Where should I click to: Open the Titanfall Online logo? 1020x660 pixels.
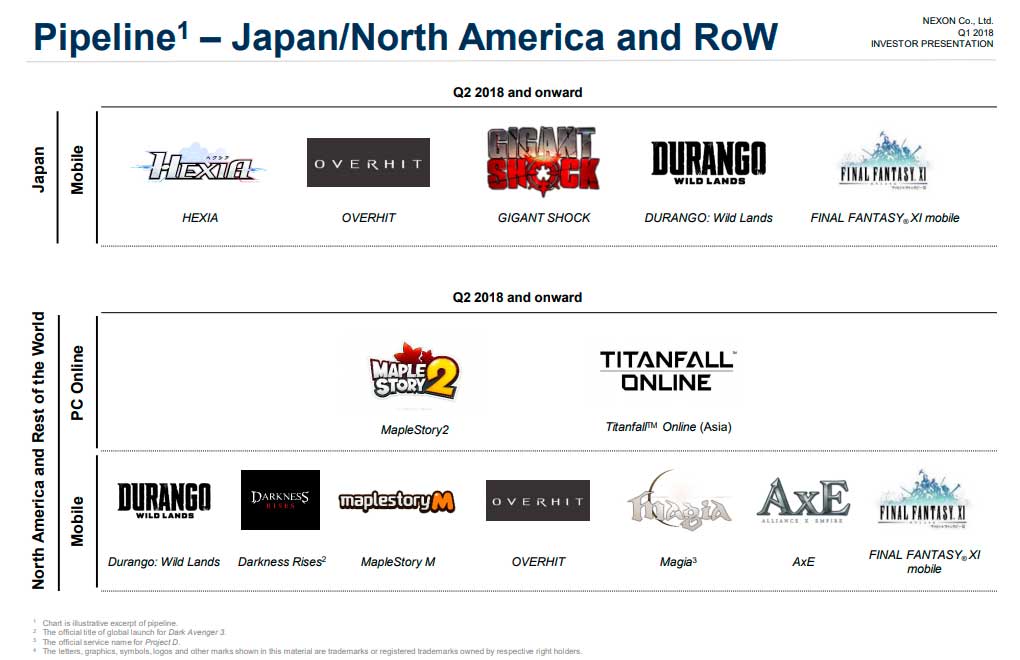coord(667,371)
